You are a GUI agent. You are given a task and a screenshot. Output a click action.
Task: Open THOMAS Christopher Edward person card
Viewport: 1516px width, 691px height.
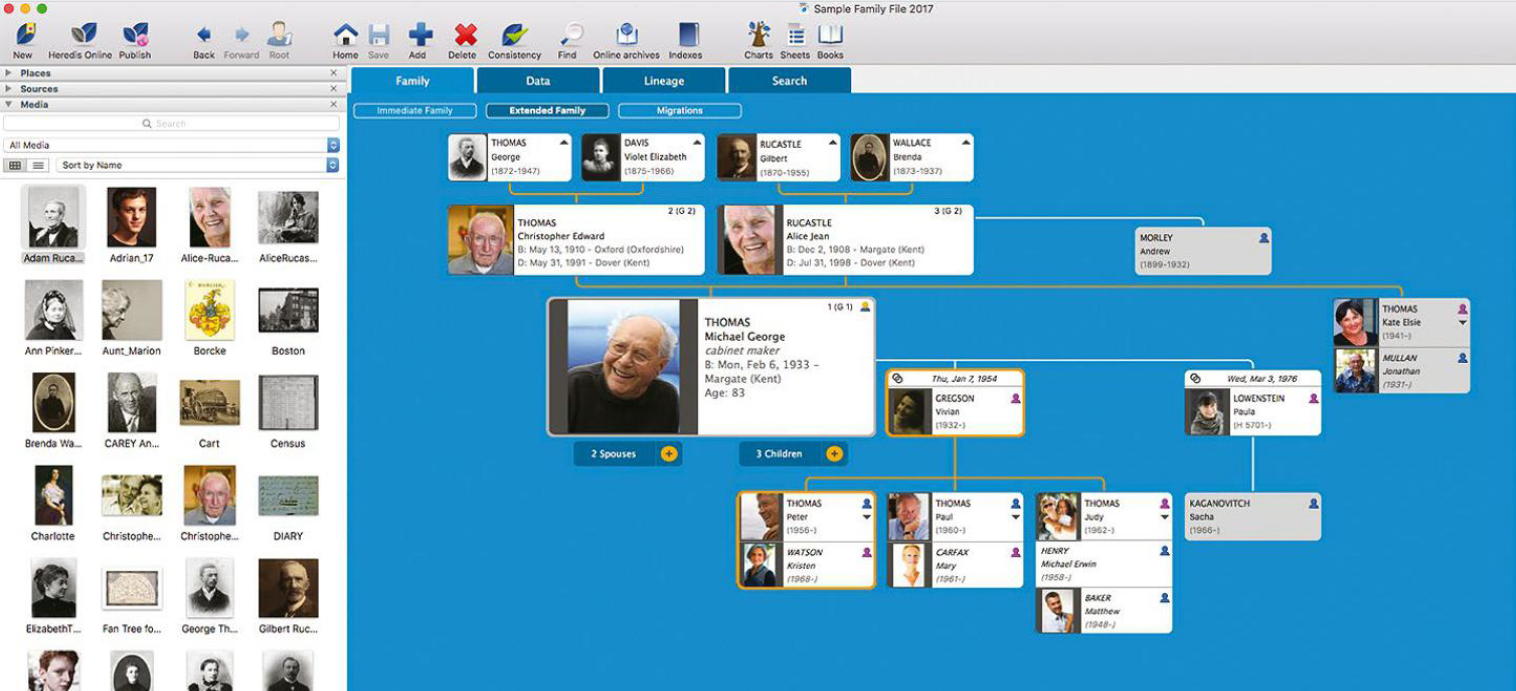[576, 240]
